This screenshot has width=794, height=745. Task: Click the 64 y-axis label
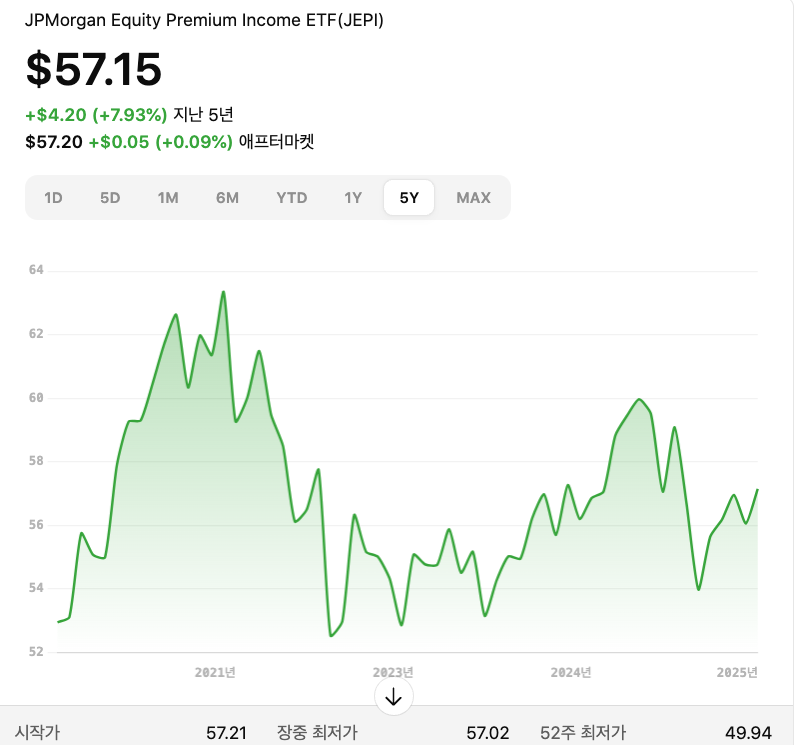pos(36,270)
